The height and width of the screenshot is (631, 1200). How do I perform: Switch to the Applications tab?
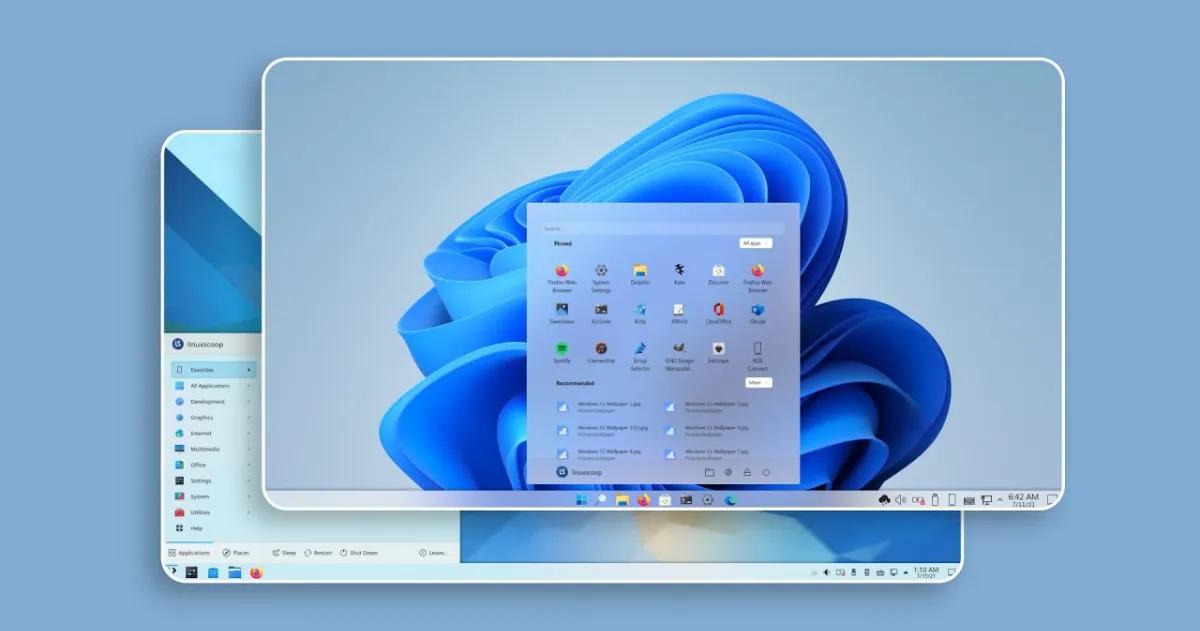coord(189,552)
